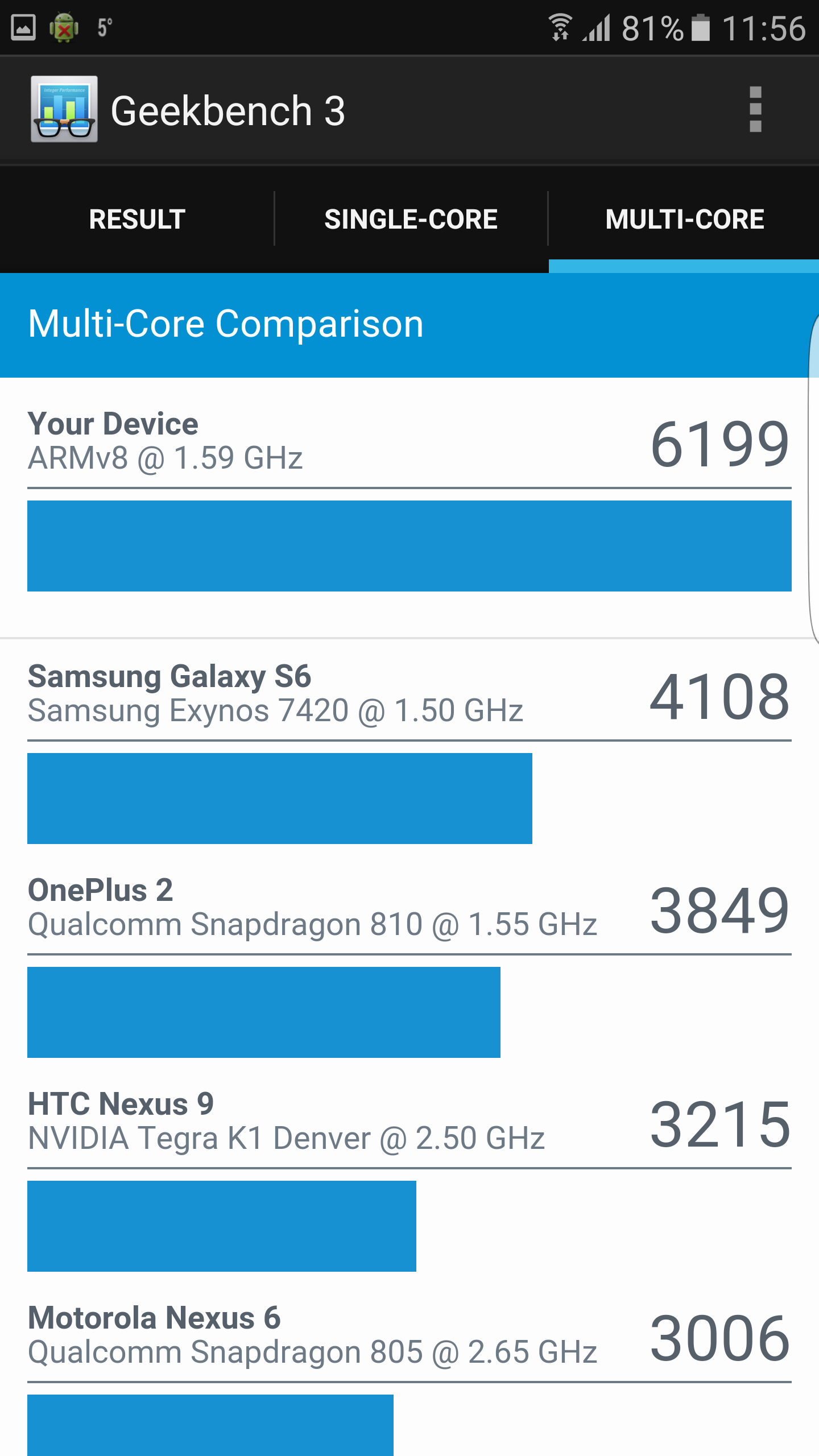The width and height of the screenshot is (819, 1456).
Task: Tap the 11:56 clock in status bar
Action: pos(764,27)
